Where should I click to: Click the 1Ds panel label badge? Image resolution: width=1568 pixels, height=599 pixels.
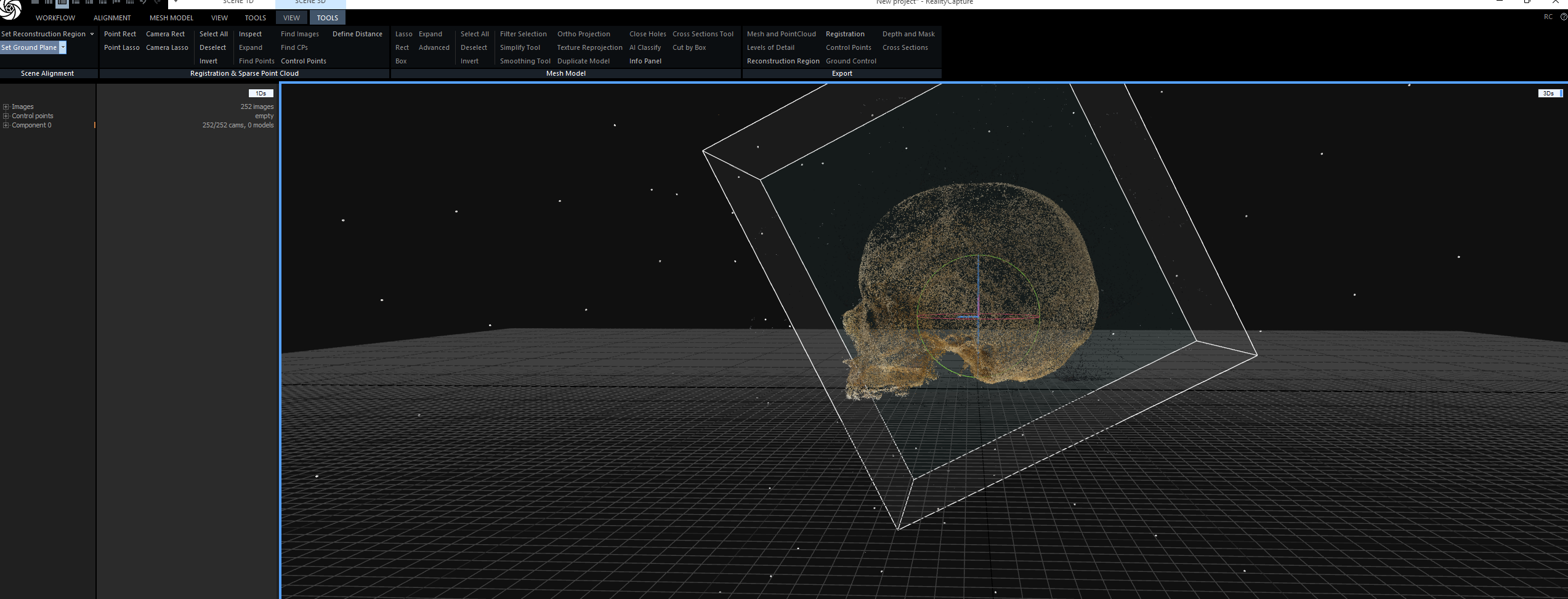(x=261, y=94)
